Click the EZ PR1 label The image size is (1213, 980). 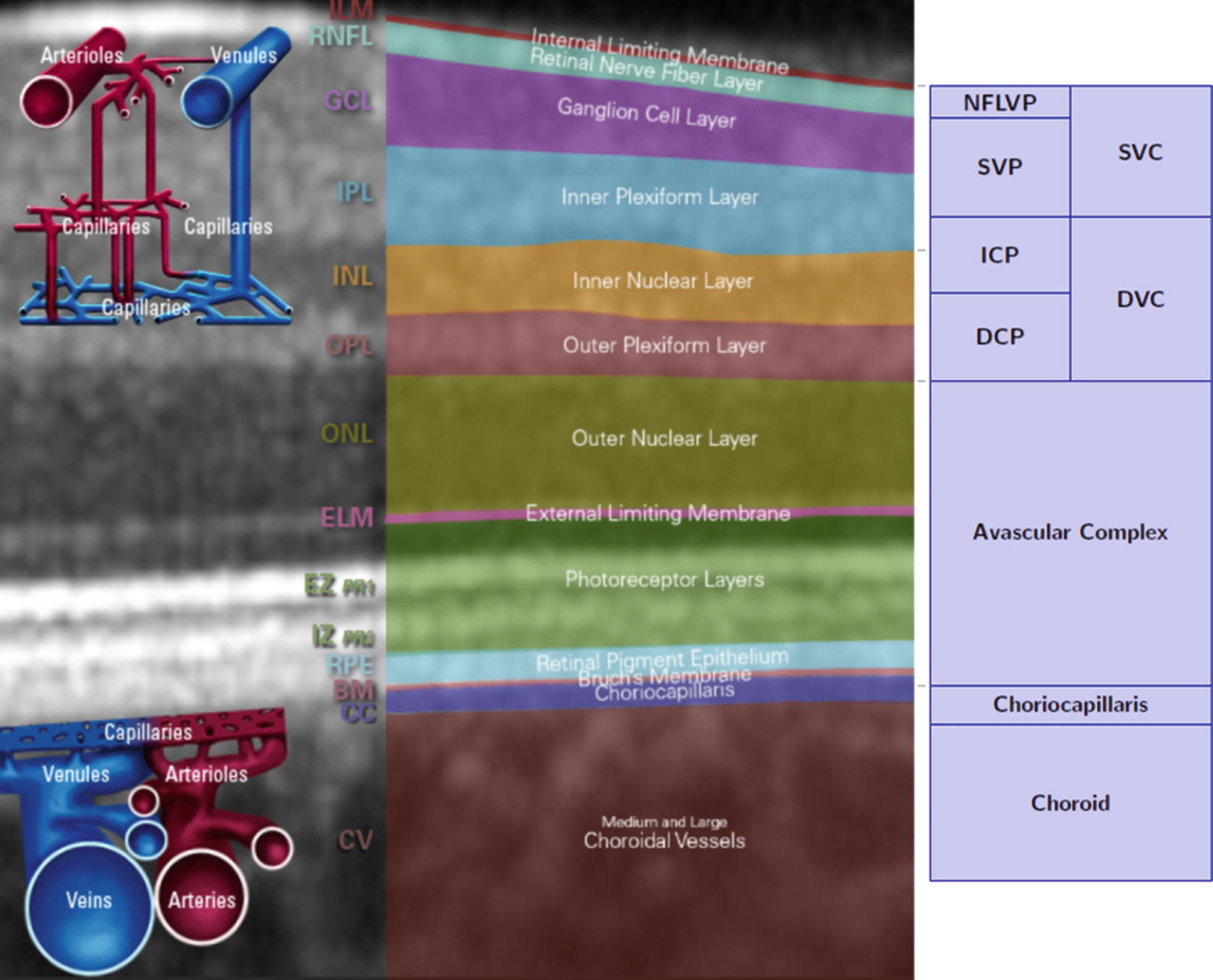[340, 585]
